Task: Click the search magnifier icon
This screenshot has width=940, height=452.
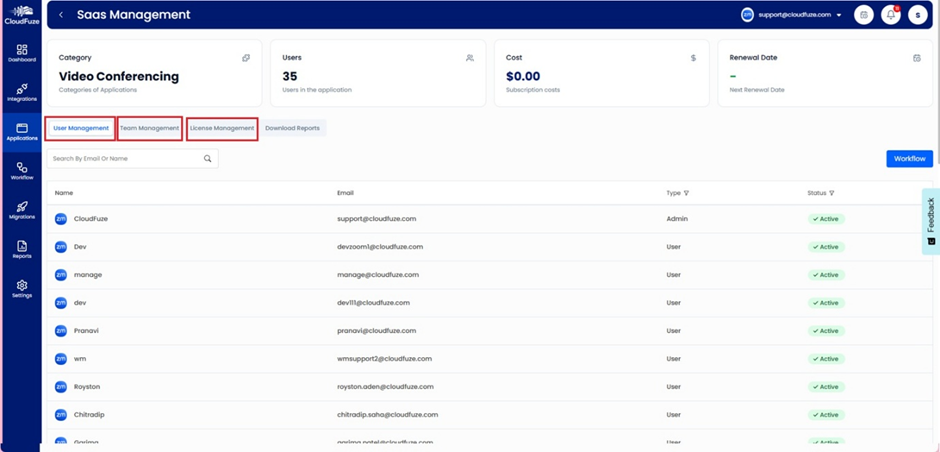Action: coord(208,159)
